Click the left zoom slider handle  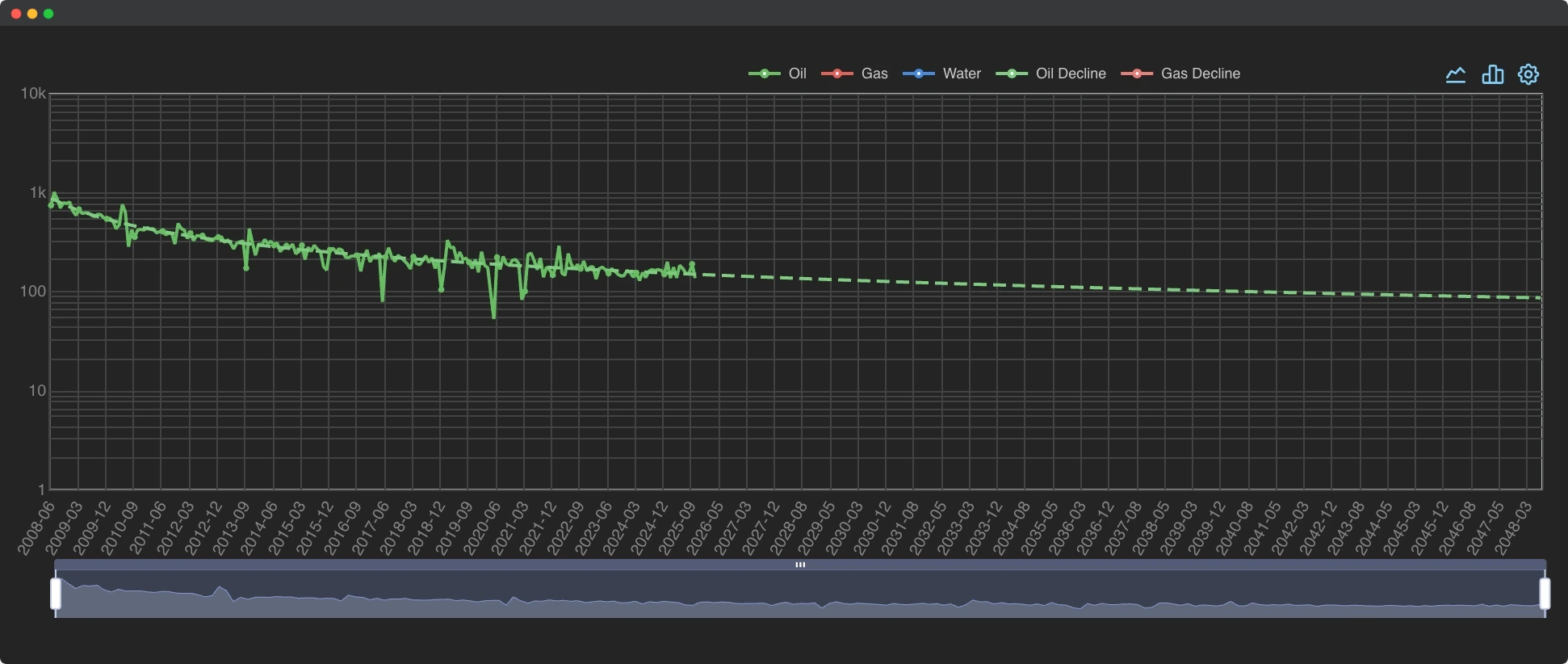point(56,594)
